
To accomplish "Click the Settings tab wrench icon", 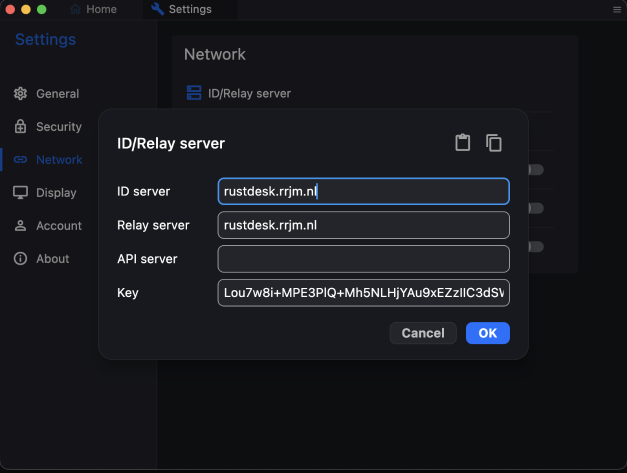I will point(158,9).
